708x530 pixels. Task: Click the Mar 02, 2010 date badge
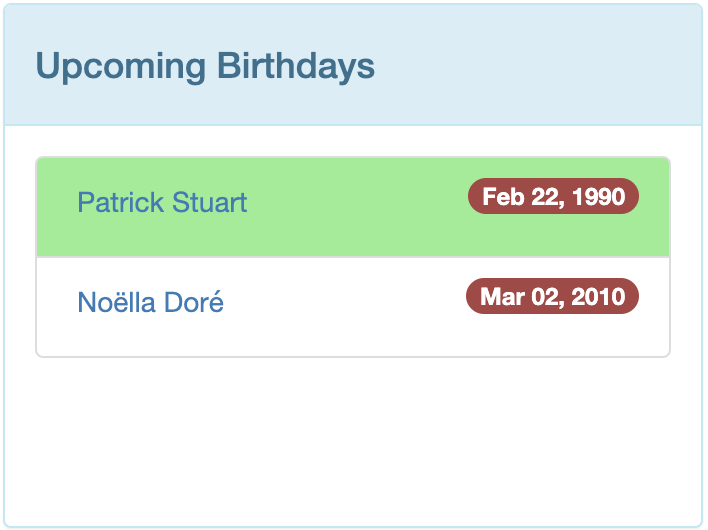552,297
